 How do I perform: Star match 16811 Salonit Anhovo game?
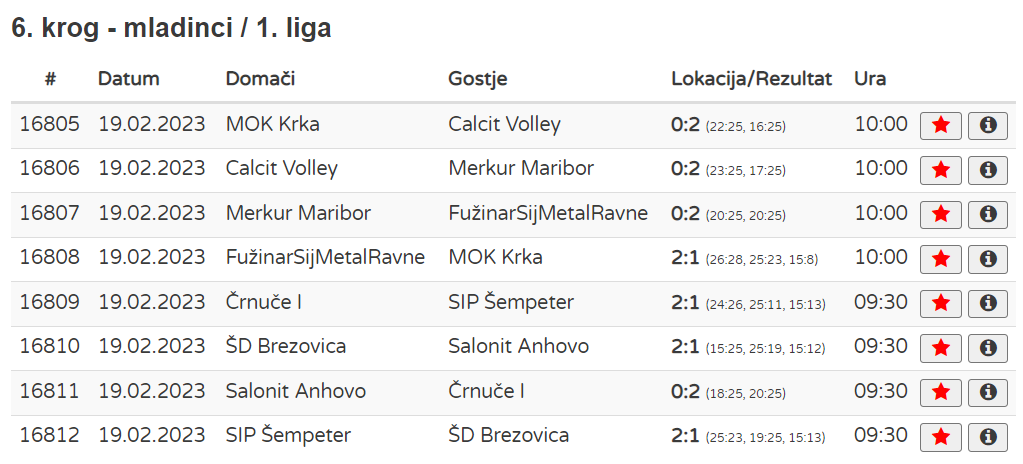[940, 392]
